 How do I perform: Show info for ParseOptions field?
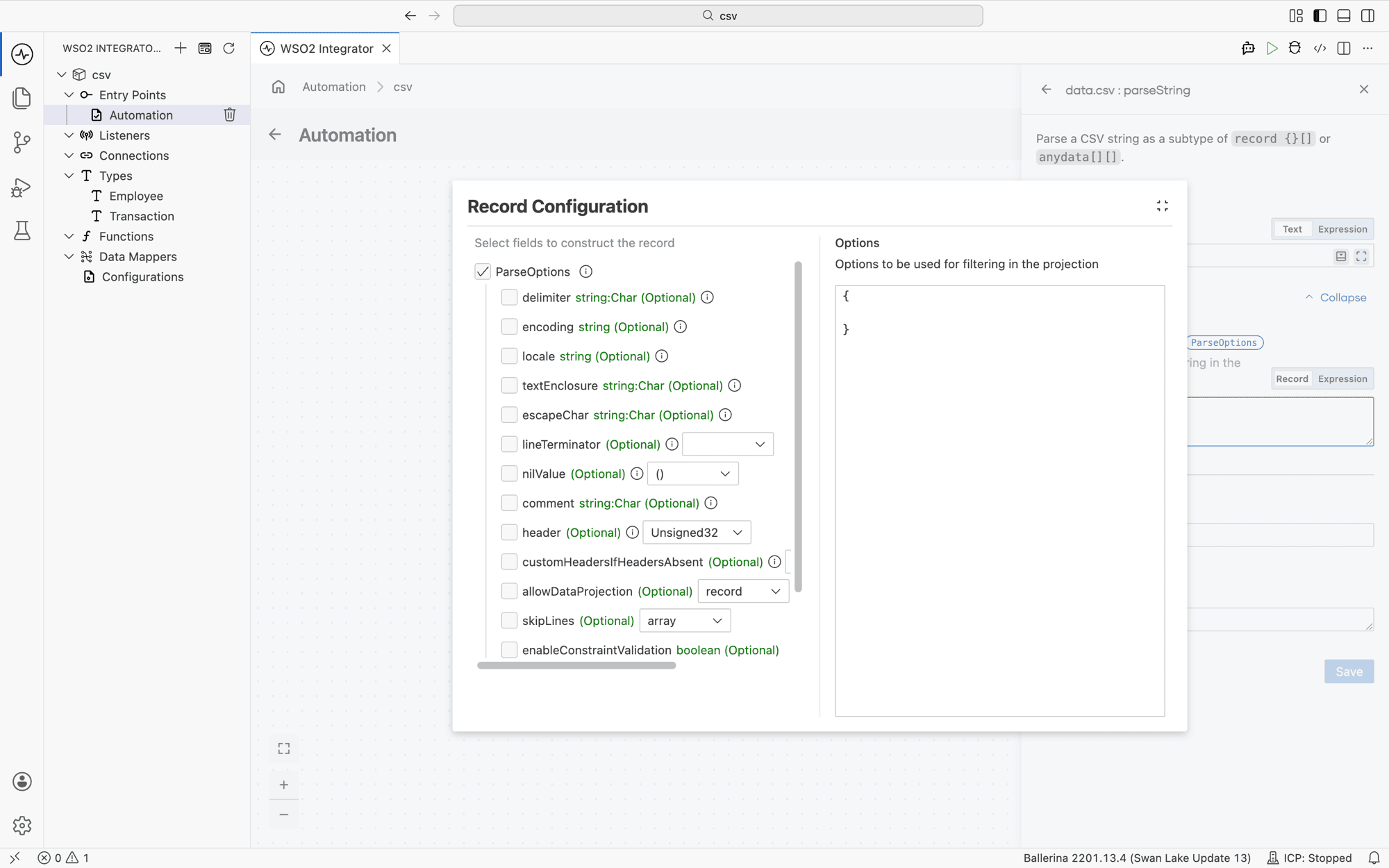(585, 272)
